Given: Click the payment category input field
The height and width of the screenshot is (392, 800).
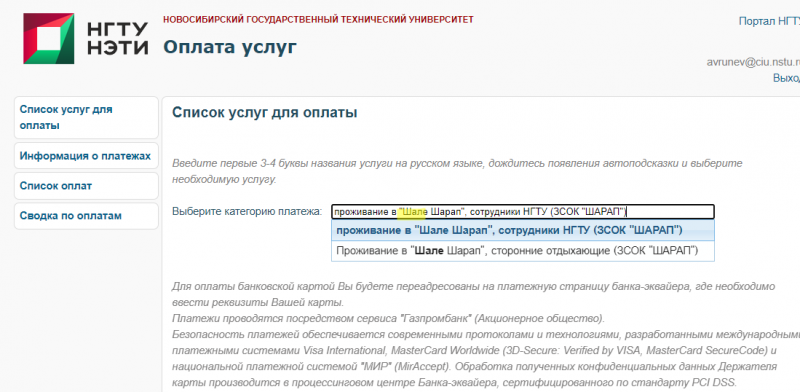Looking at the screenshot, I should pos(523,212).
